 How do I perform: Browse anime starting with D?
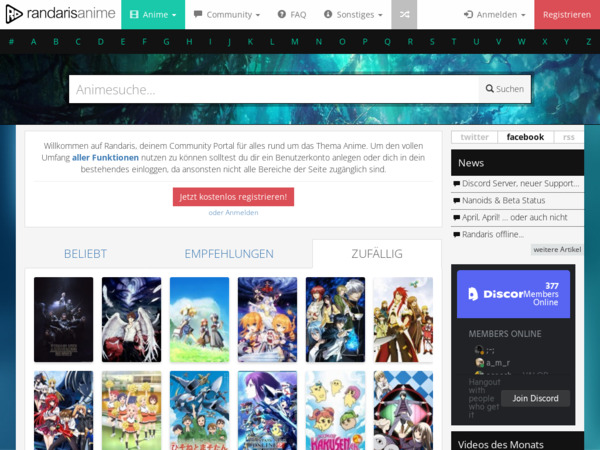click(x=101, y=41)
